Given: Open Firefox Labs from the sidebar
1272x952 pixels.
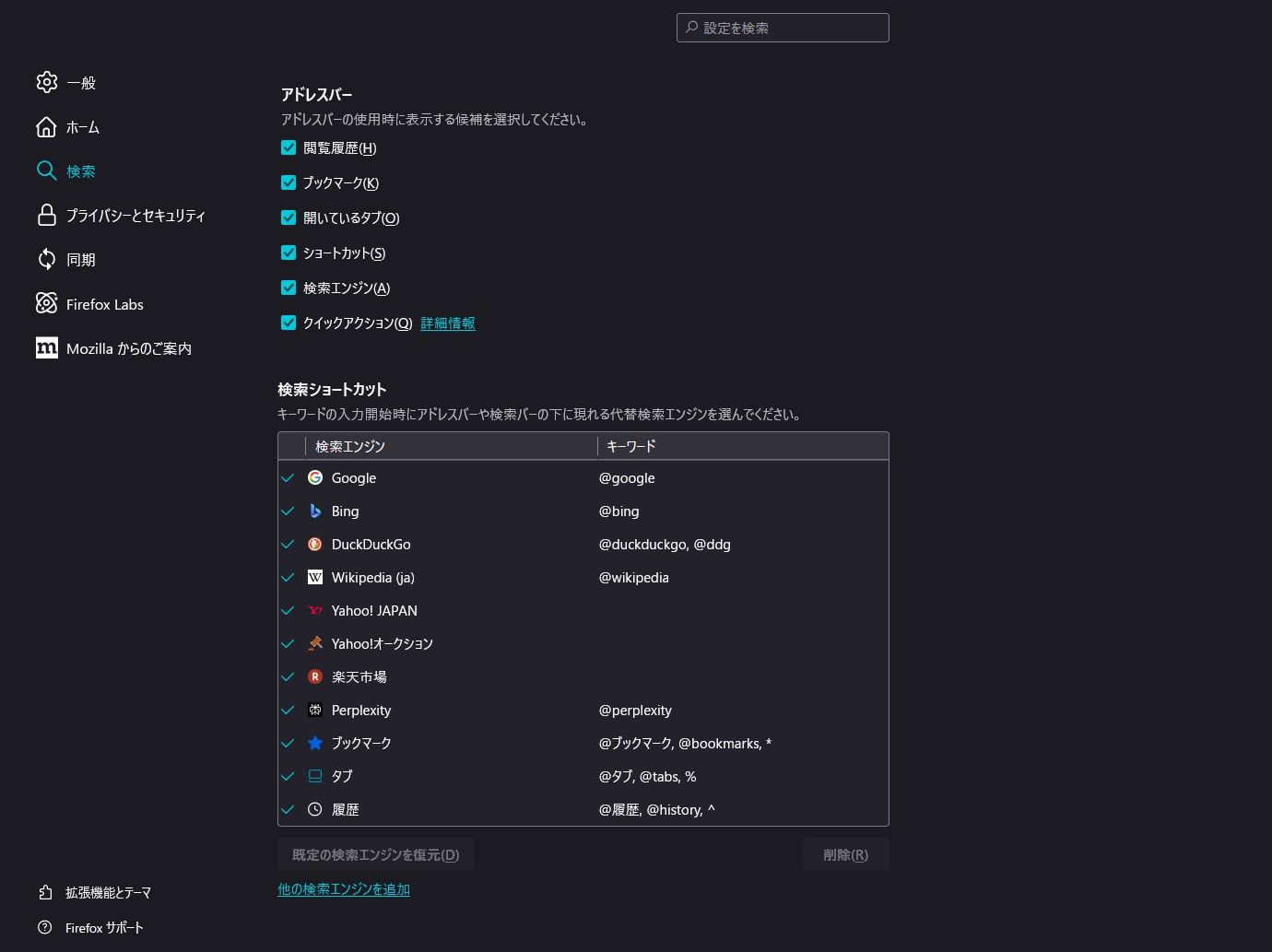Looking at the screenshot, I should pos(104,304).
